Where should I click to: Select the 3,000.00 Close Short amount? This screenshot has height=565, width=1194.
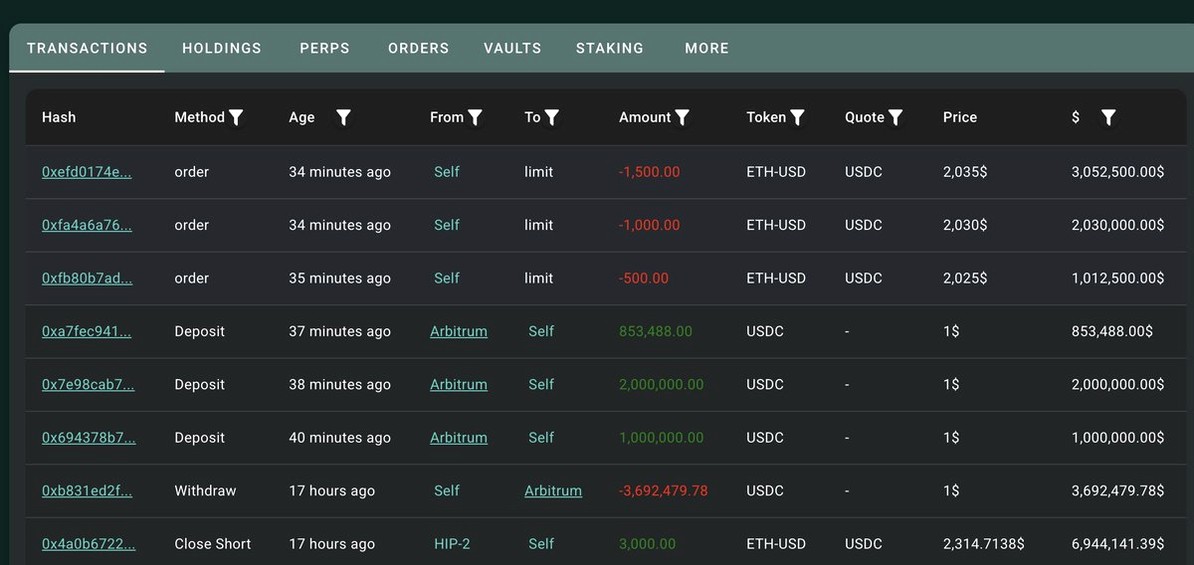tap(647, 544)
